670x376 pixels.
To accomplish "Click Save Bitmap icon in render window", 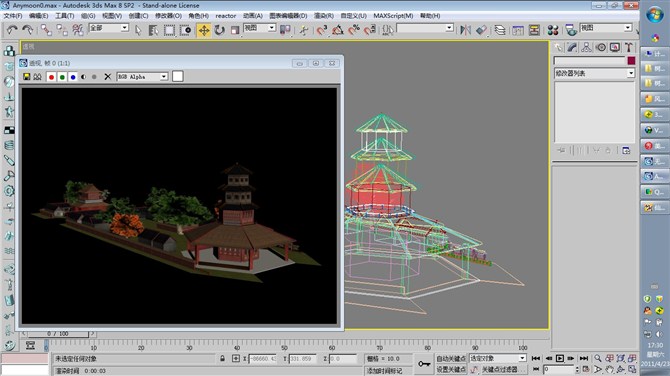I will pyautogui.click(x=26, y=77).
